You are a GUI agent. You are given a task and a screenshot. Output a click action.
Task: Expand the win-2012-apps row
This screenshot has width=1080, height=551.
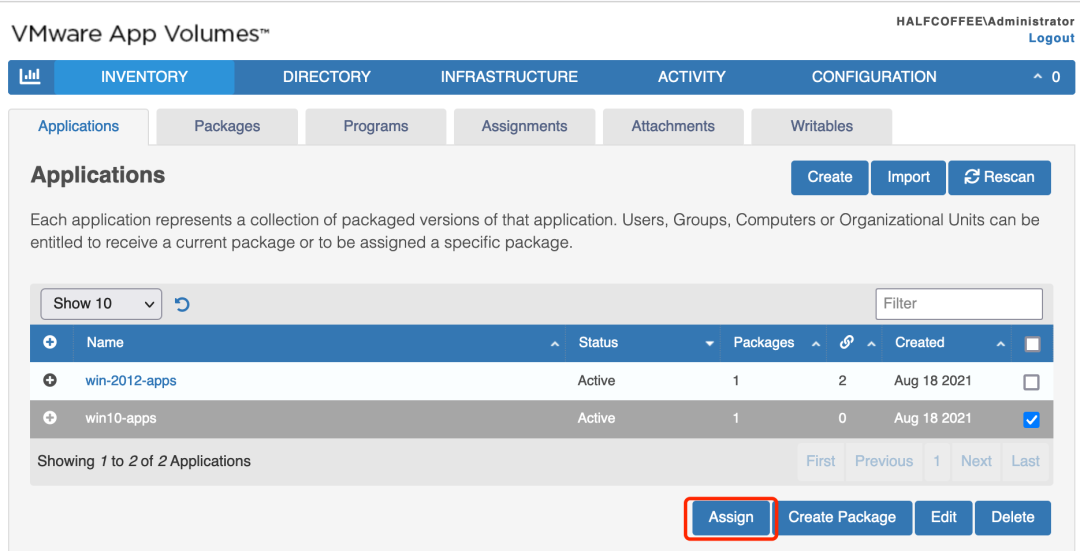click(x=50, y=380)
